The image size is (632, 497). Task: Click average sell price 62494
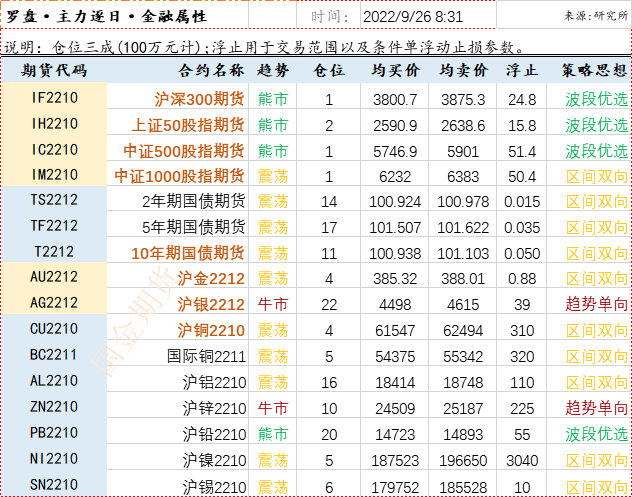pos(463,331)
